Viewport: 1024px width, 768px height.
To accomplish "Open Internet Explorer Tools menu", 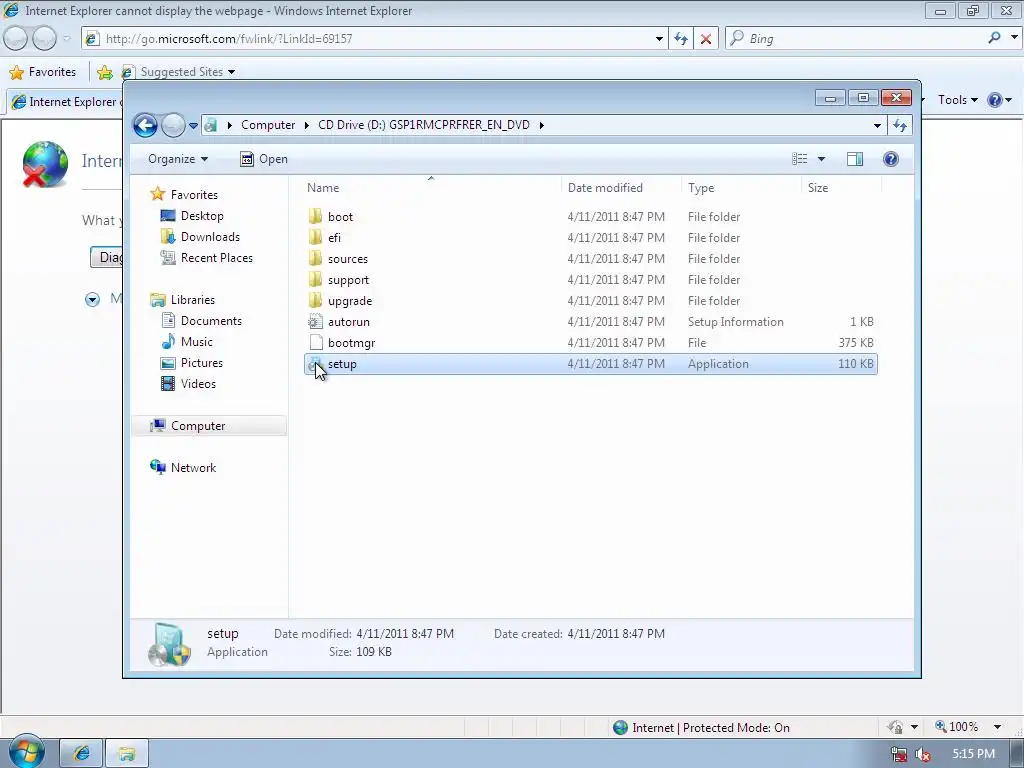I will (958, 100).
